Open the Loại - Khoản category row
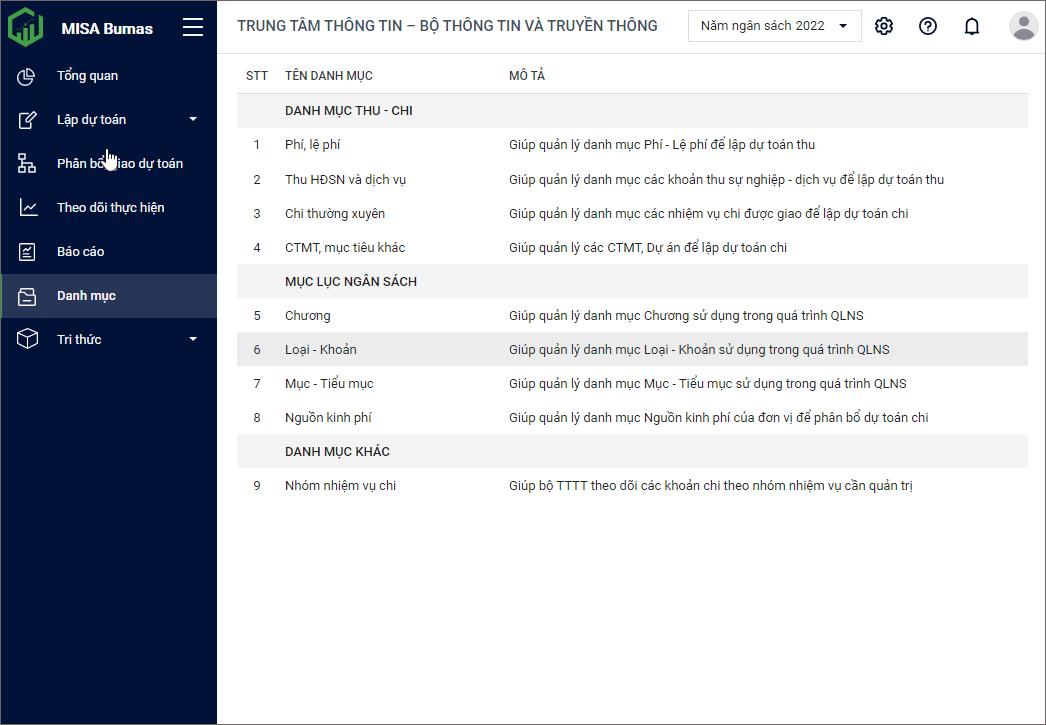The image size is (1046, 725). pyautogui.click(x=320, y=350)
